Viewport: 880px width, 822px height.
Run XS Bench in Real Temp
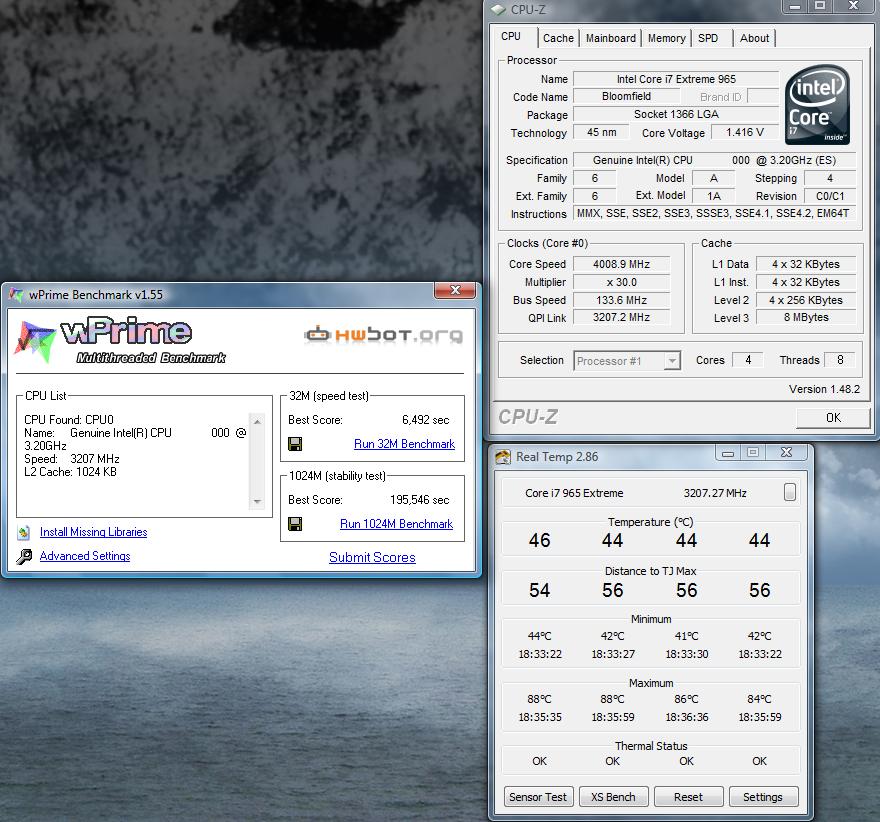click(x=613, y=797)
